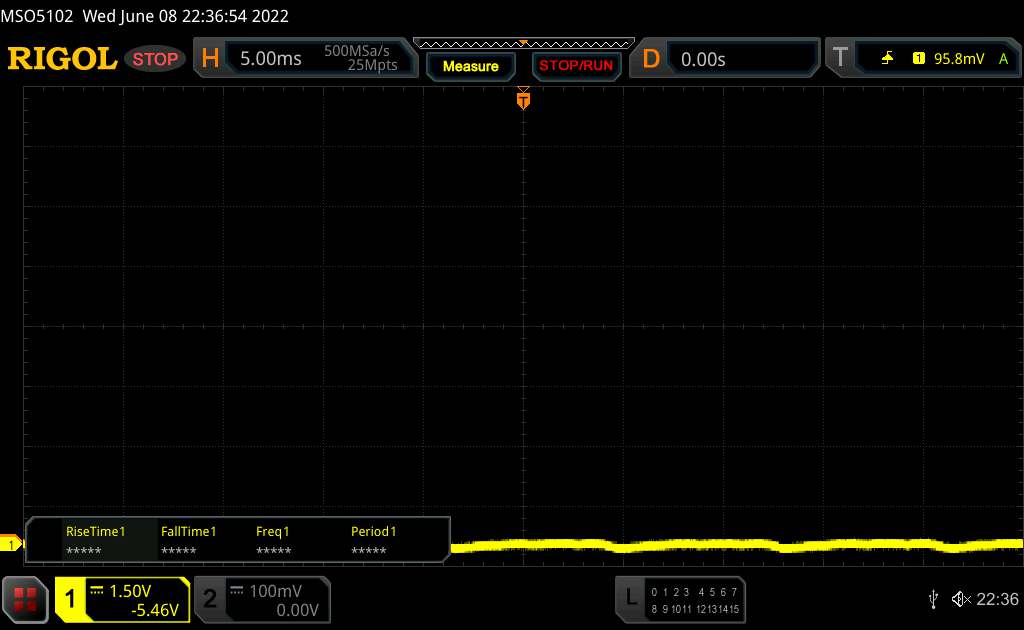Click the digital channels 8-15 row

[694, 608]
